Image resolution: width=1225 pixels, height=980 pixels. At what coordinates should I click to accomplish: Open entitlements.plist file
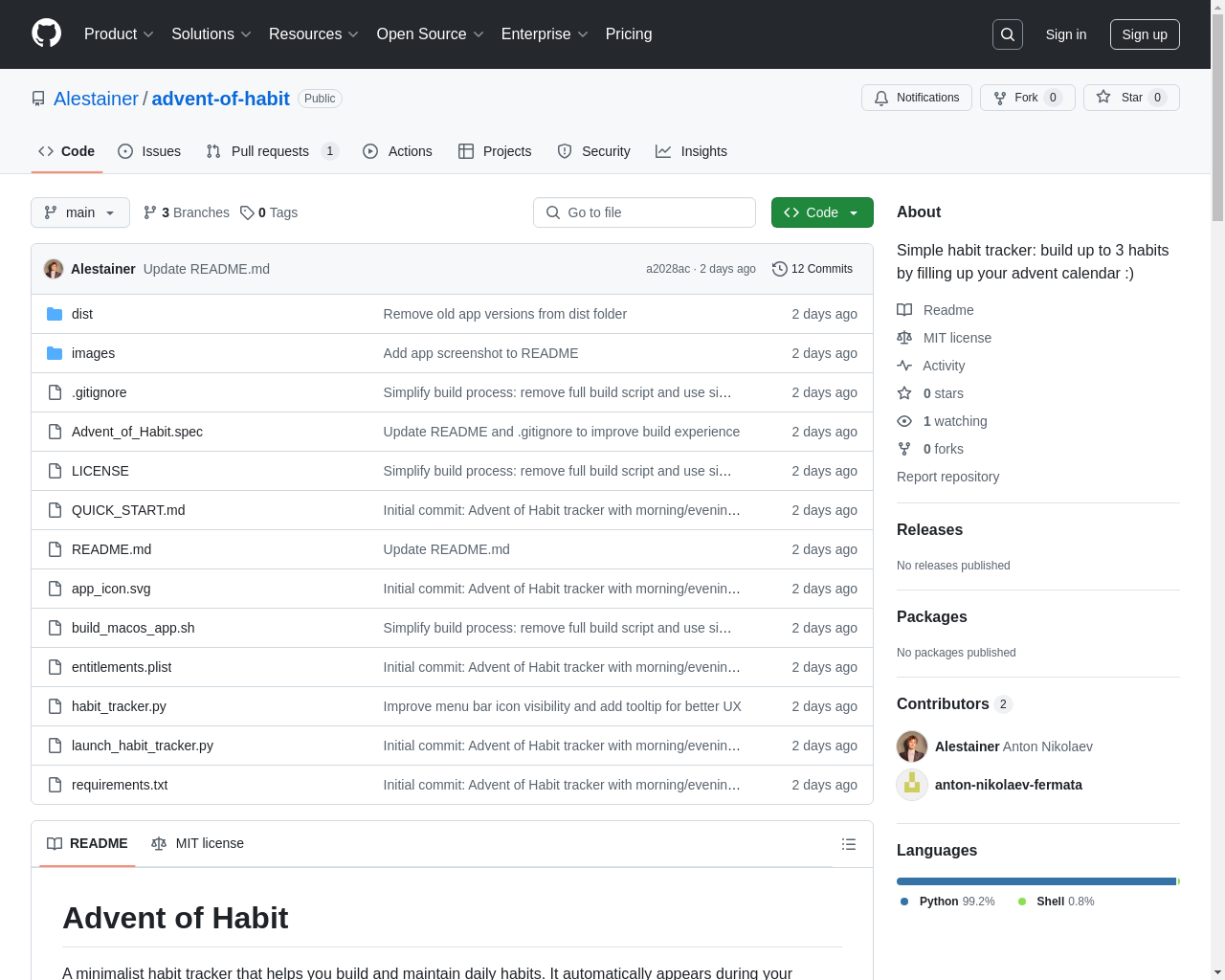pyautogui.click(x=122, y=667)
